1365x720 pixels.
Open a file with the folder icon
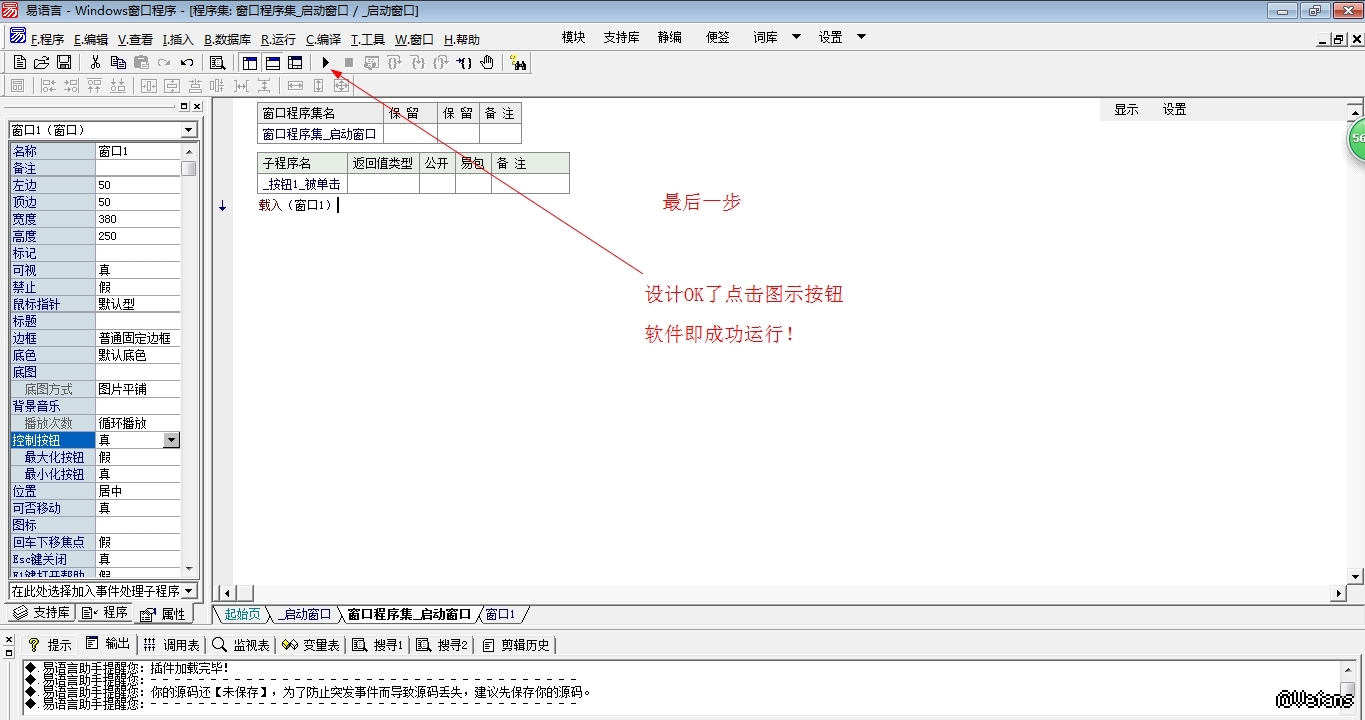(x=42, y=62)
